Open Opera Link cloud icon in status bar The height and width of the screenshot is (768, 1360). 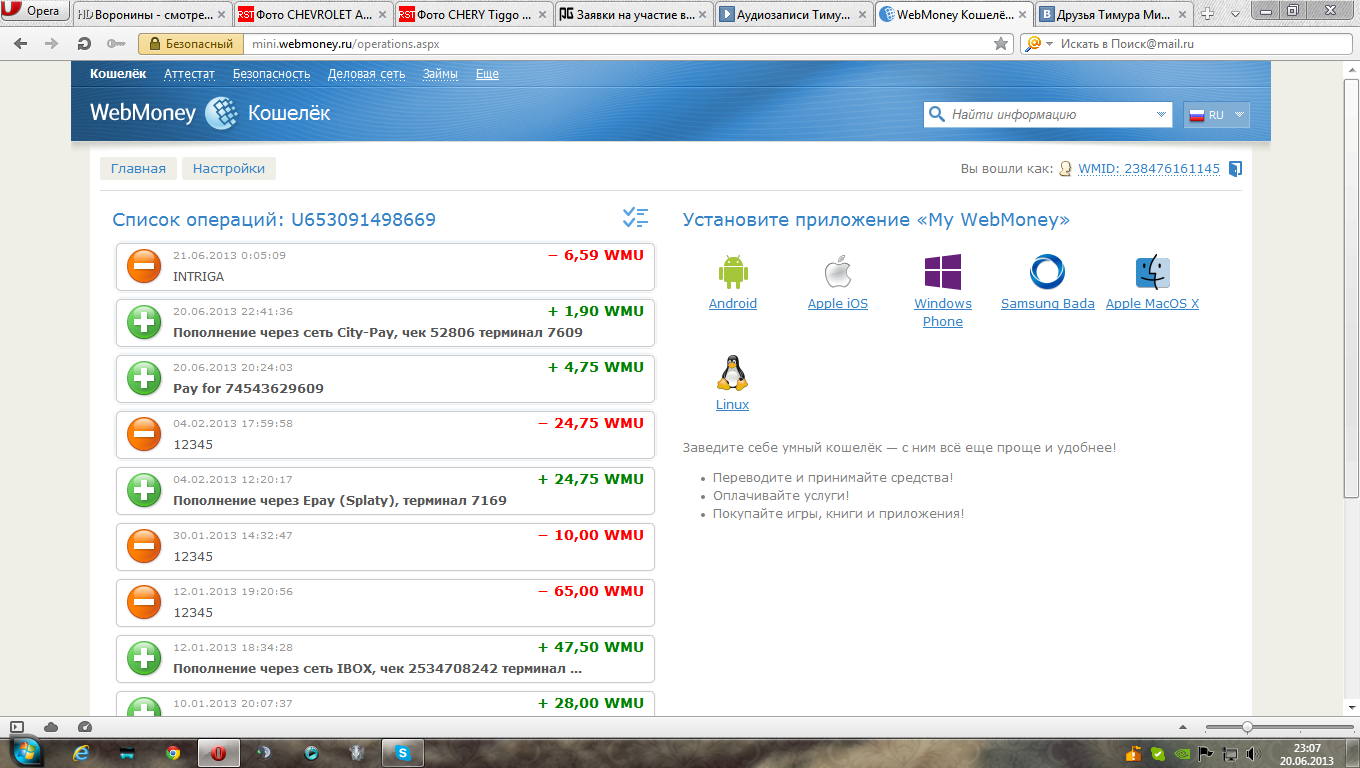click(51, 727)
